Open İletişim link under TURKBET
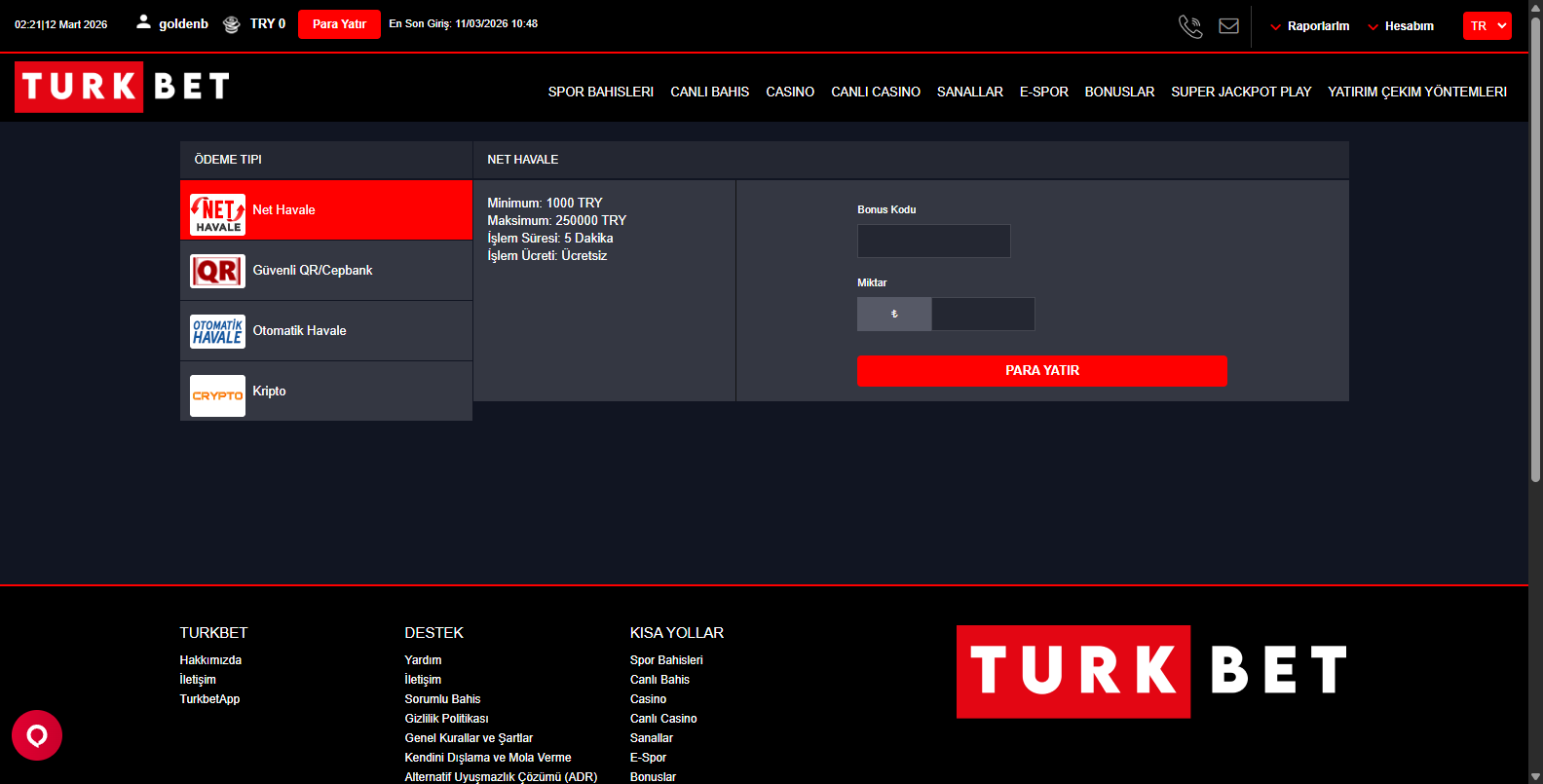 coord(198,680)
